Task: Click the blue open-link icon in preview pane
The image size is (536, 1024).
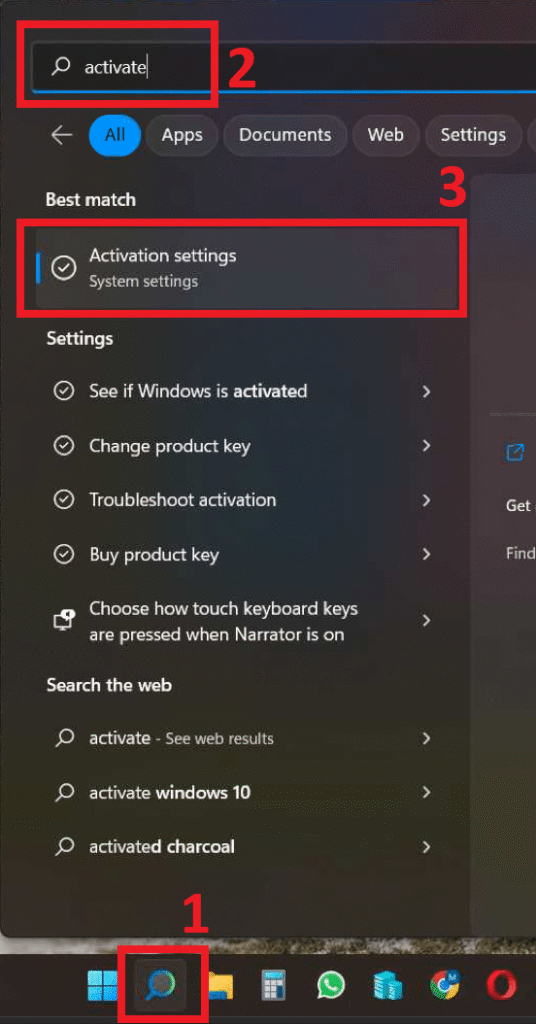Action: [x=515, y=452]
